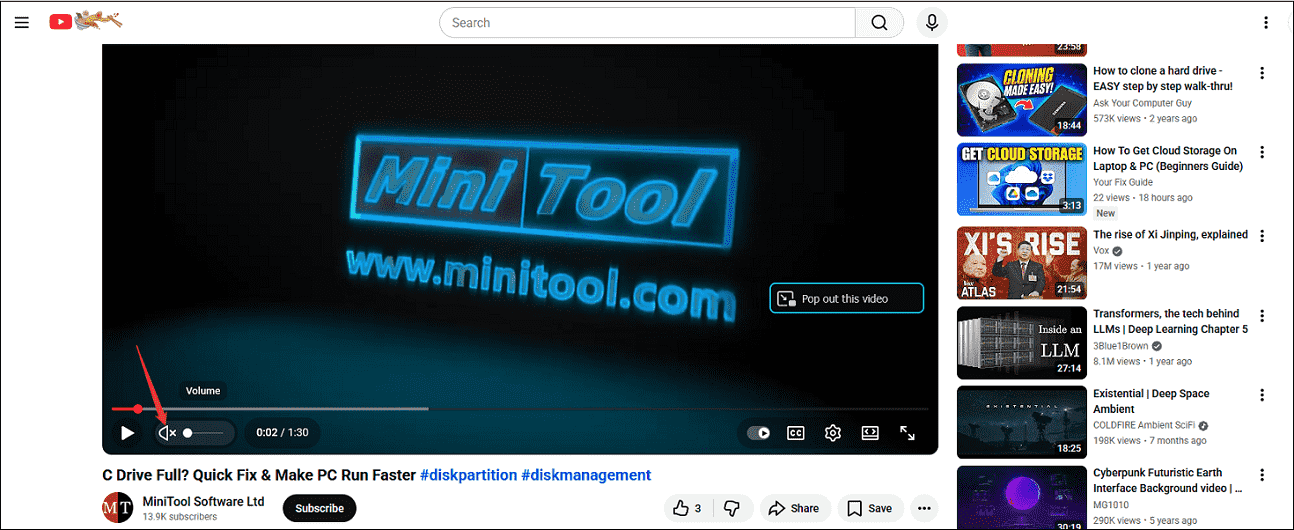Viewport: 1294px width, 530px height.
Task: Open 'Existential | Deep Space Ambient' title
Action: click(x=1151, y=402)
